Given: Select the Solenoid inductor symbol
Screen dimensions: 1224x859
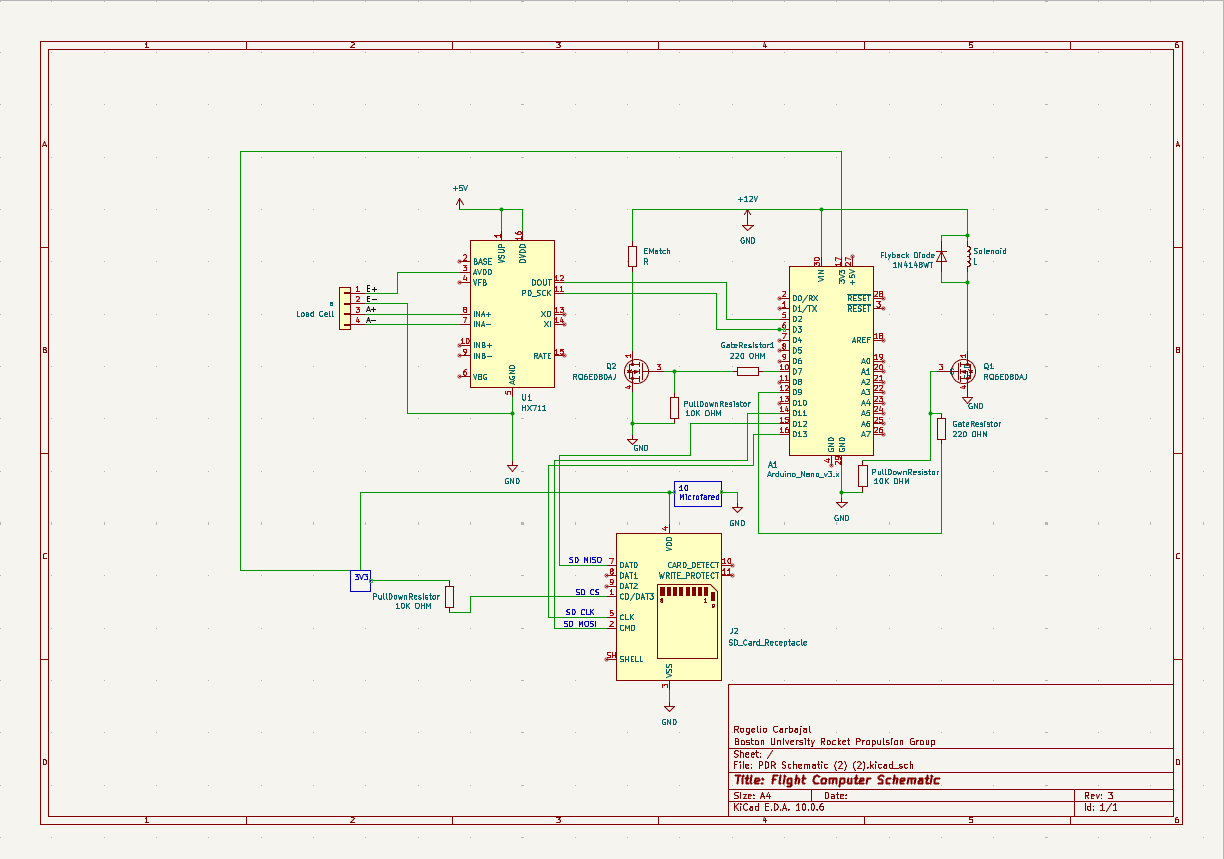Looking at the screenshot, I should (968, 256).
